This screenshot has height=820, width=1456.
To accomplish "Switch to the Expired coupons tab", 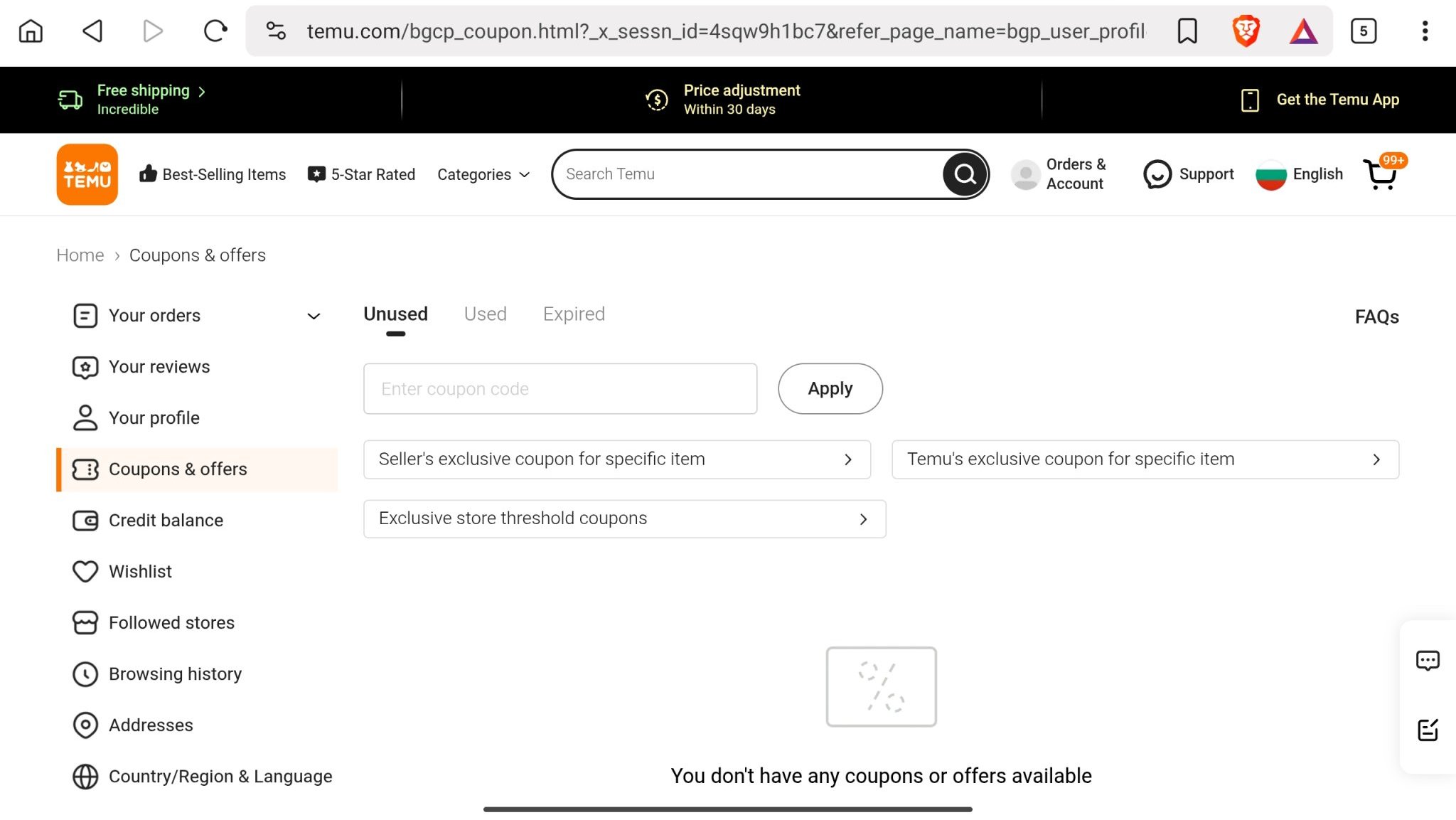I will point(574,314).
